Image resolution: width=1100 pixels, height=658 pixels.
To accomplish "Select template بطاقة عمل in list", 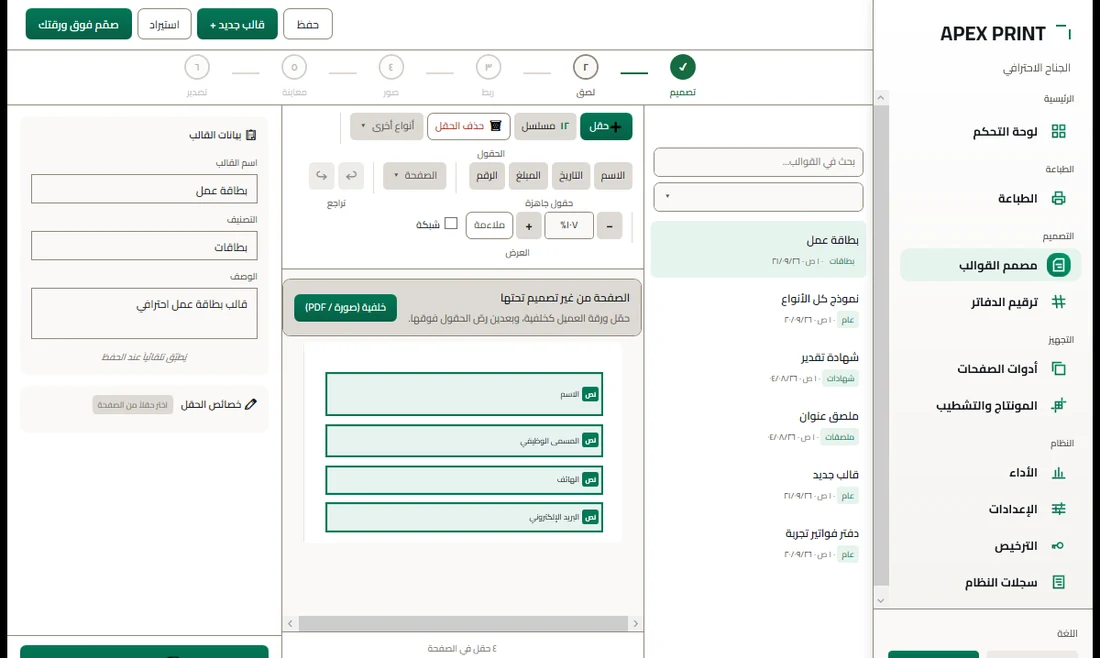I will [x=758, y=250].
